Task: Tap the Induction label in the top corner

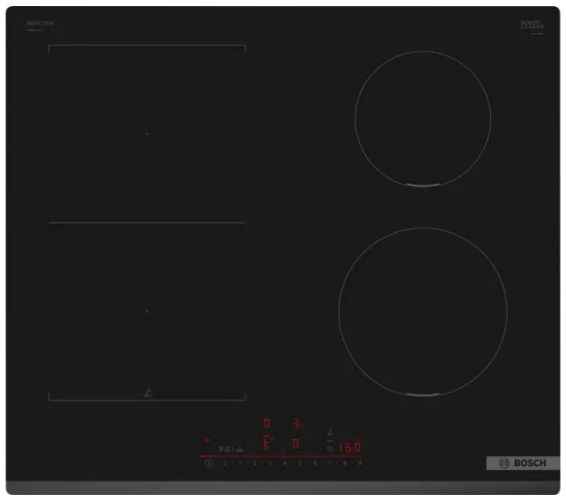Action: tap(40, 23)
